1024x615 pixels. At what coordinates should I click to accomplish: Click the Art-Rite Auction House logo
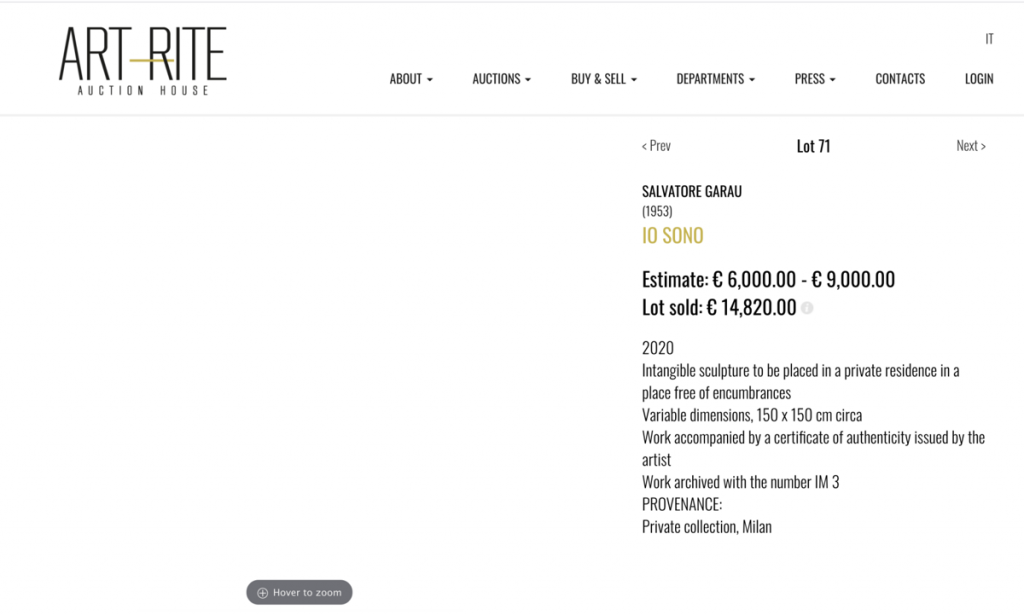pos(142,61)
